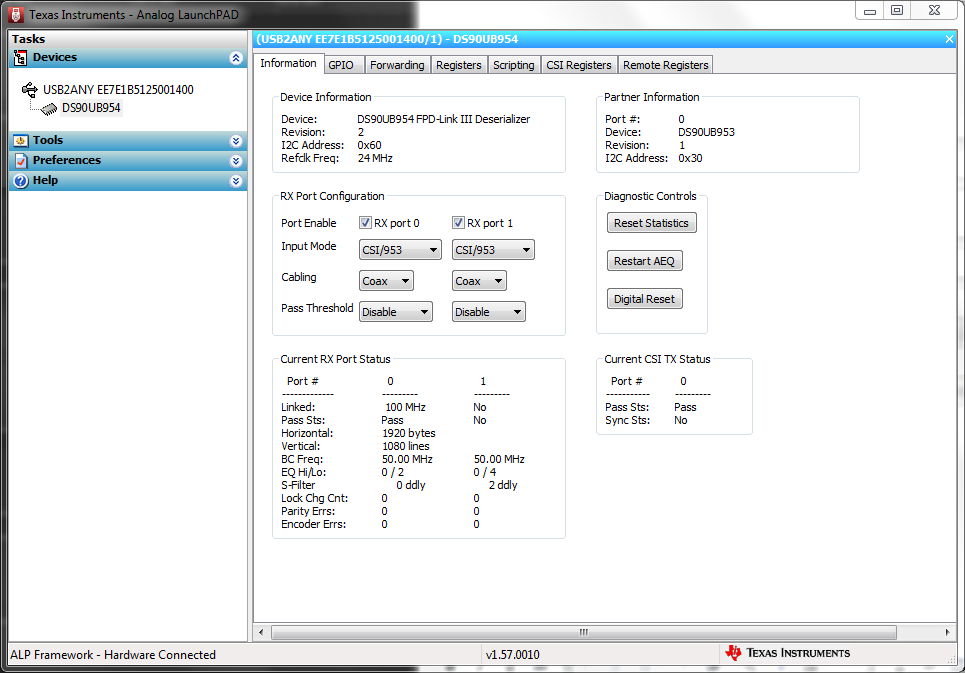Image resolution: width=965 pixels, height=673 pixels.
Task: Click the scrollbar right arrow
Action: tap(947, 632)
